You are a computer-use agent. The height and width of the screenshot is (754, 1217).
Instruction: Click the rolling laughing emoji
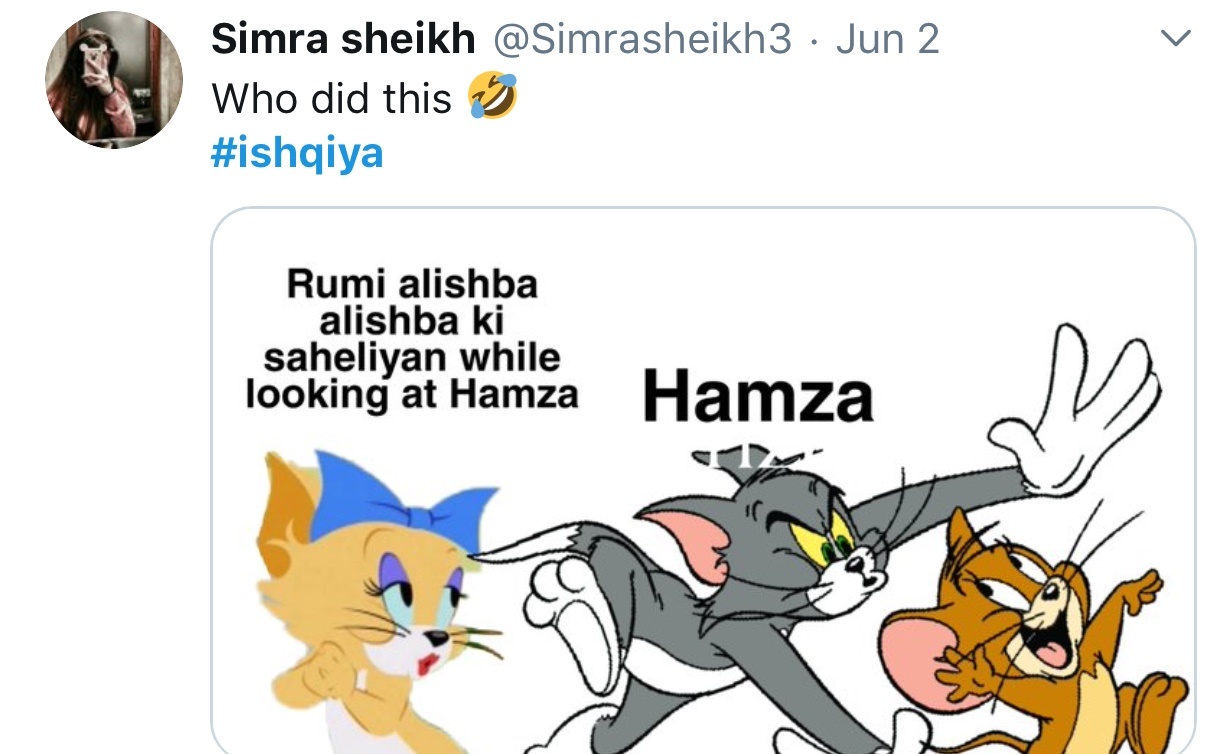tap(494, 97)
